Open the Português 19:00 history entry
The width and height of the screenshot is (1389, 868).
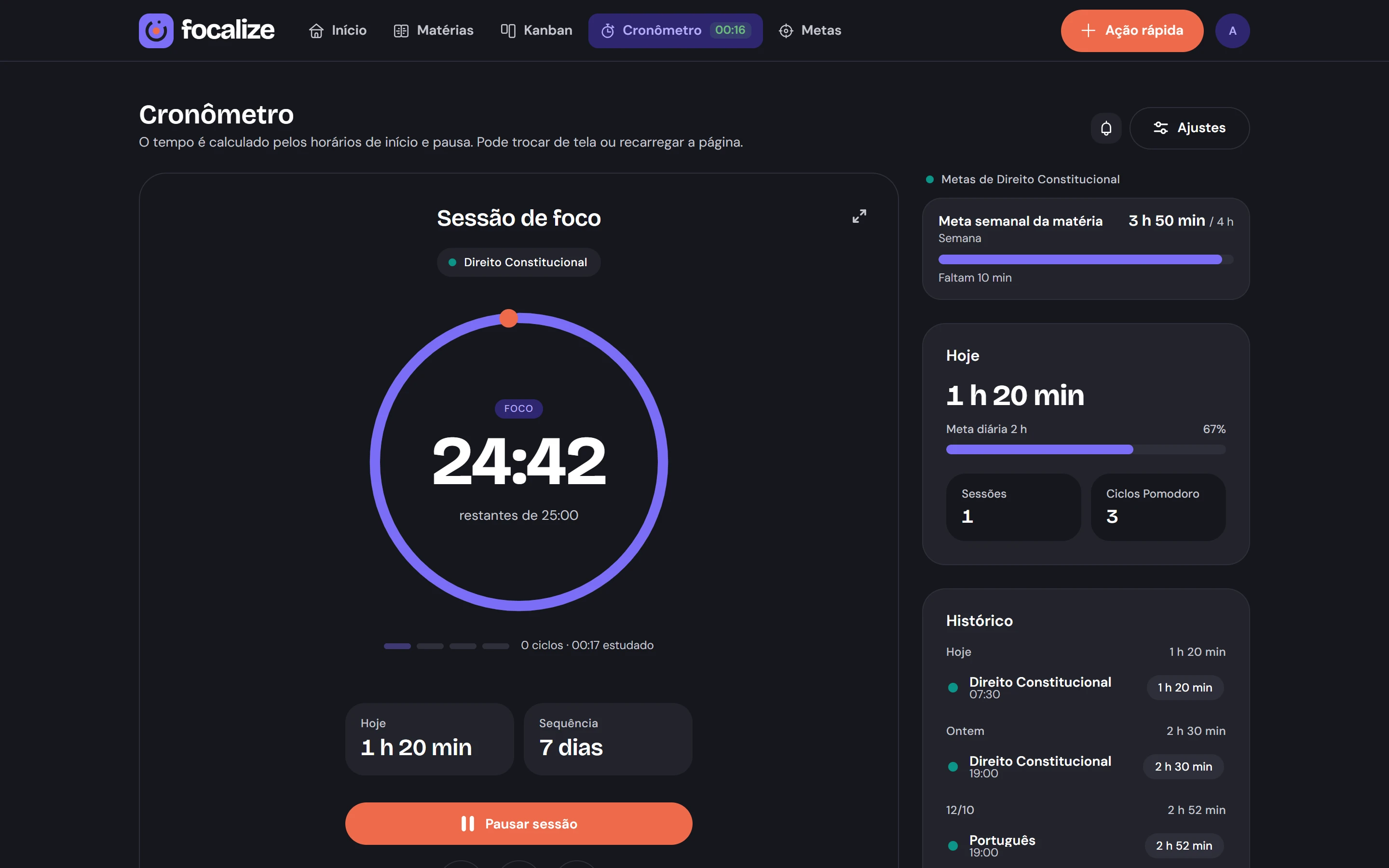1085,846
